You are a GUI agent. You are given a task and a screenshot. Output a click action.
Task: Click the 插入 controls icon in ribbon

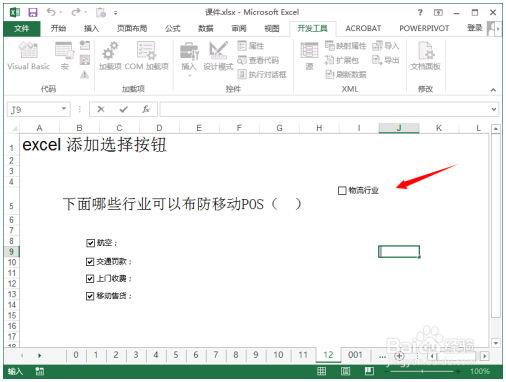(189, 56)
